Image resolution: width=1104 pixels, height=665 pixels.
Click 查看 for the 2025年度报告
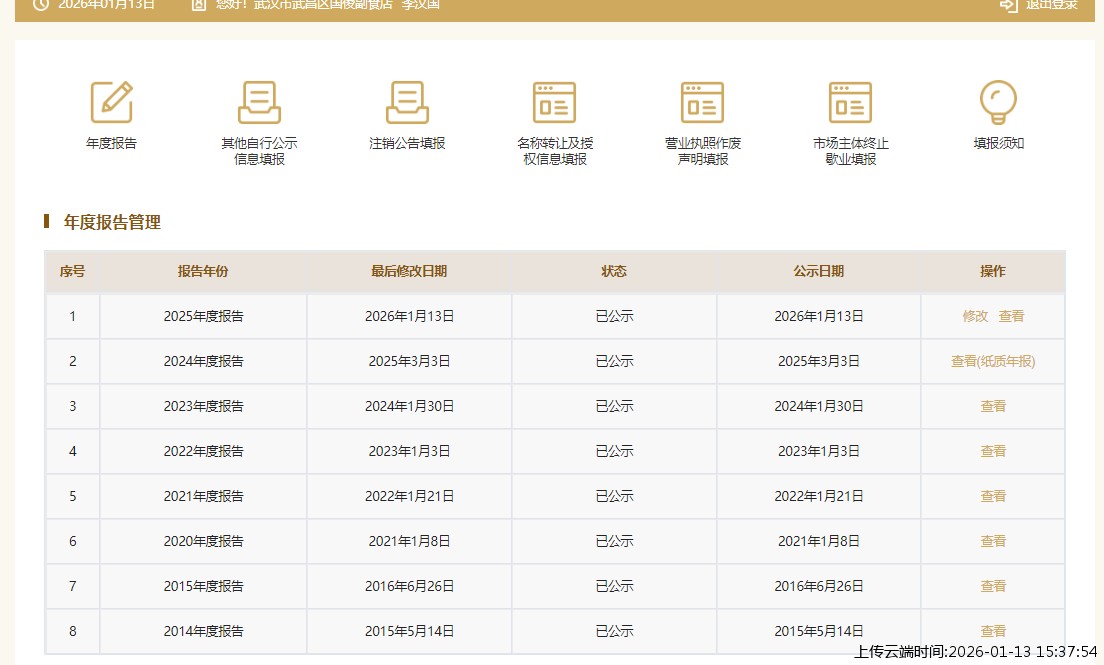click(x=1011, y=316)
